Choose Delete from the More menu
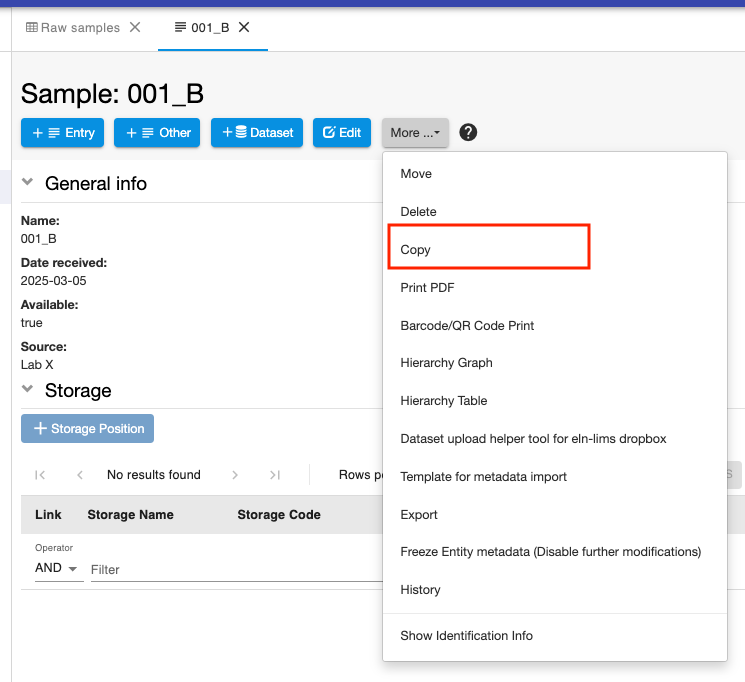Screen dimensions: 745x682 coord(554,211)
